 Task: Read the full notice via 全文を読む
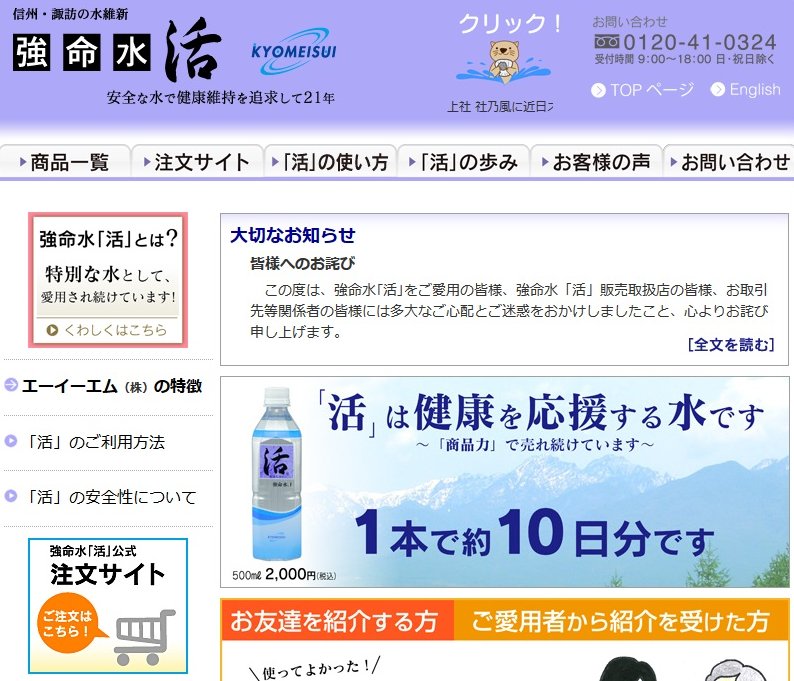point(731,345)
